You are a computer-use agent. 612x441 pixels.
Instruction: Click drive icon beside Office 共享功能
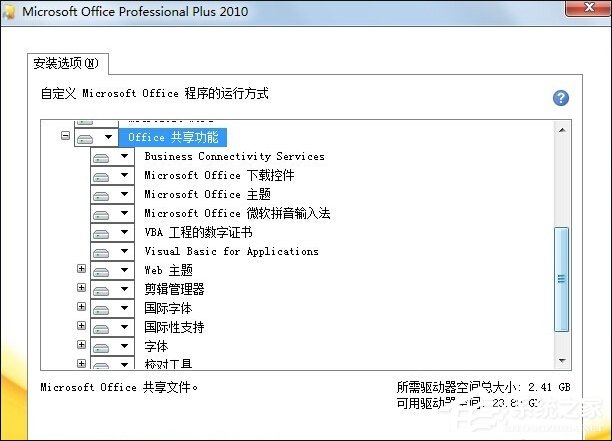tap(86, 137)
